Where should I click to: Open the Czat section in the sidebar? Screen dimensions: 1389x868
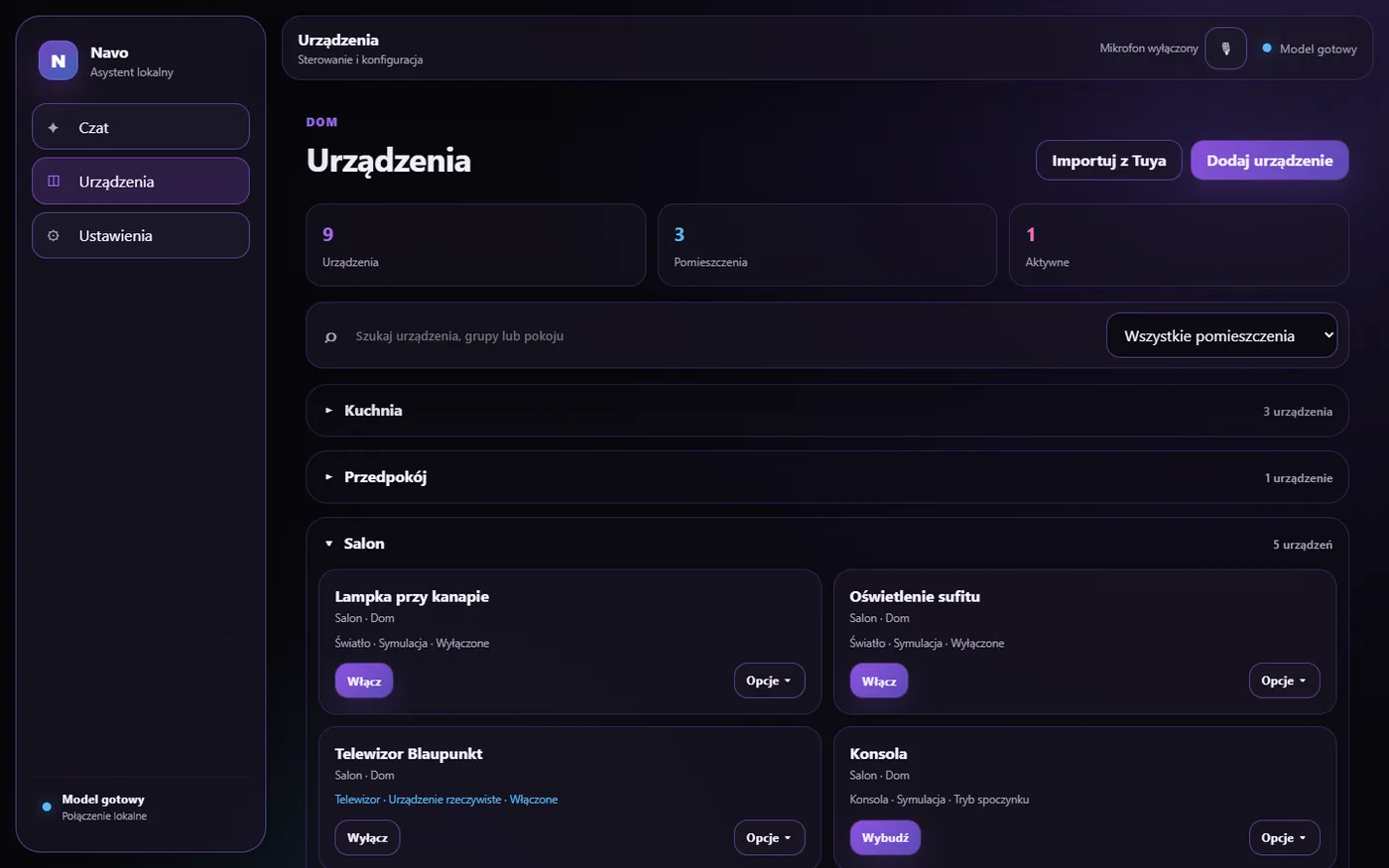[x=141, y=127]
